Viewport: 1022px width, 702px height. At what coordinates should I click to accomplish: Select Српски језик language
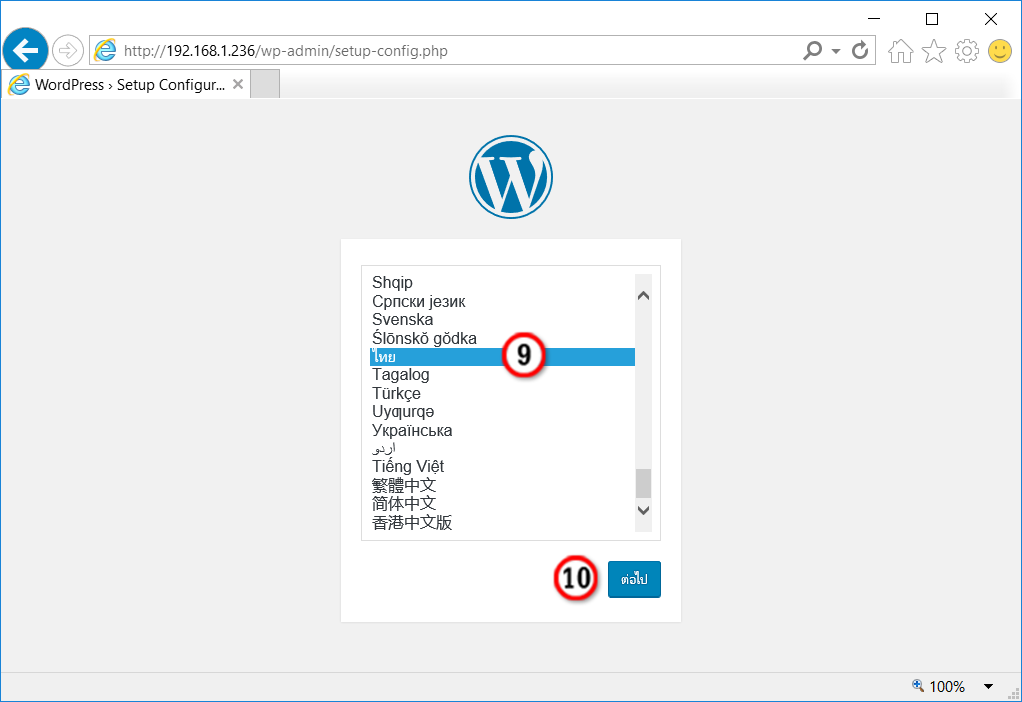502,301
